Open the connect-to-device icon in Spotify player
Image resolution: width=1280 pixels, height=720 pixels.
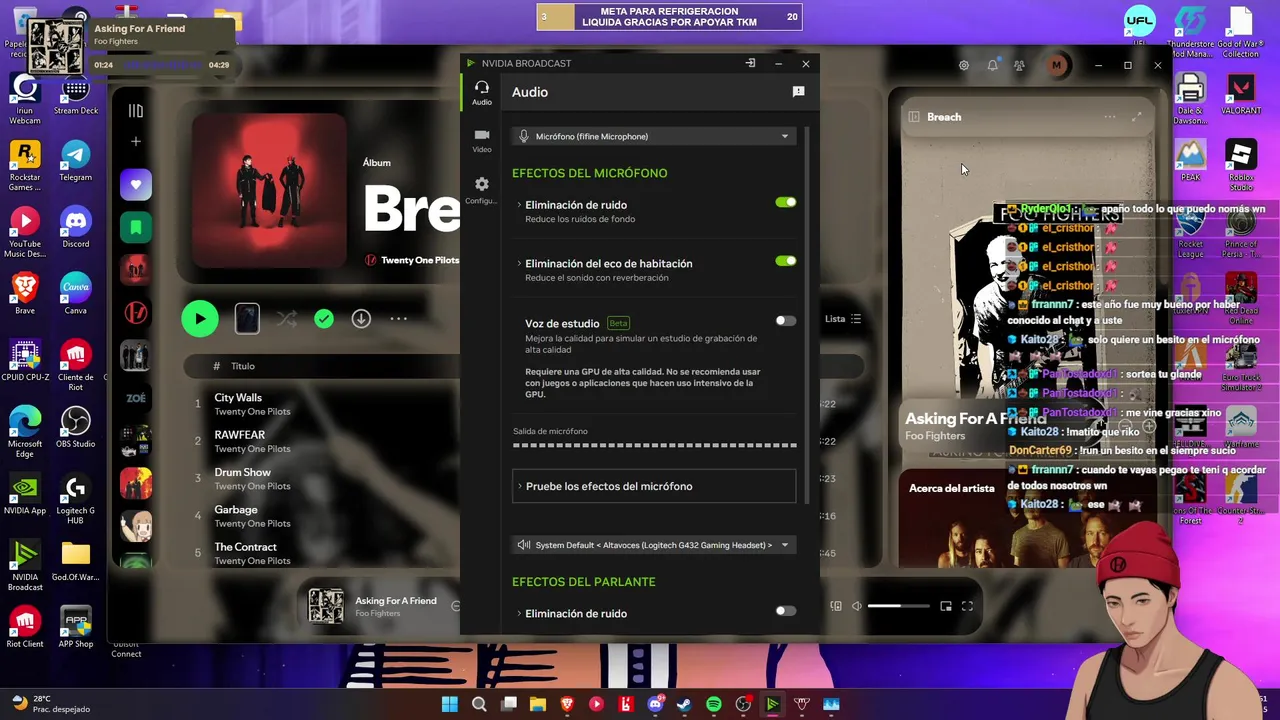tap(836, 606)
